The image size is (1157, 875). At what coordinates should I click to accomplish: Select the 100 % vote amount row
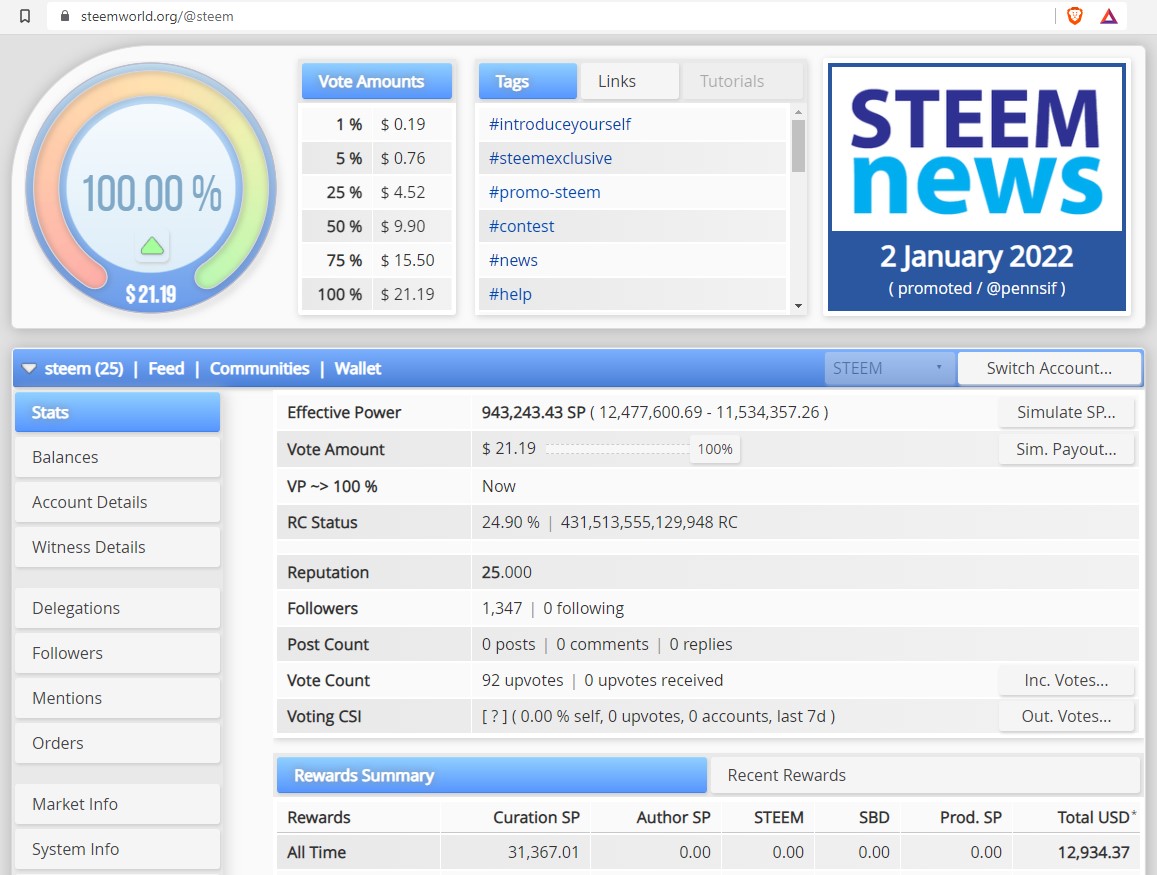(376, 294)
